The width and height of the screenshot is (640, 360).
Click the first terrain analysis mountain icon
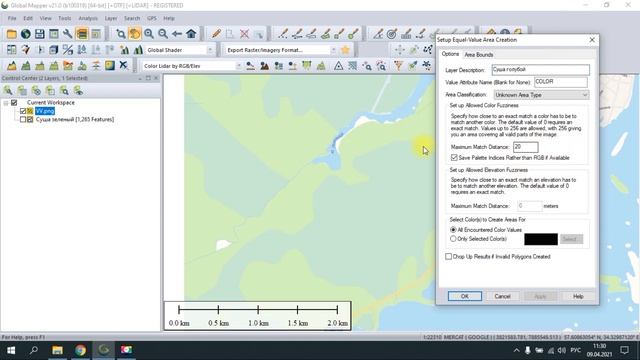pyautogui.click(x=11, y=65)
